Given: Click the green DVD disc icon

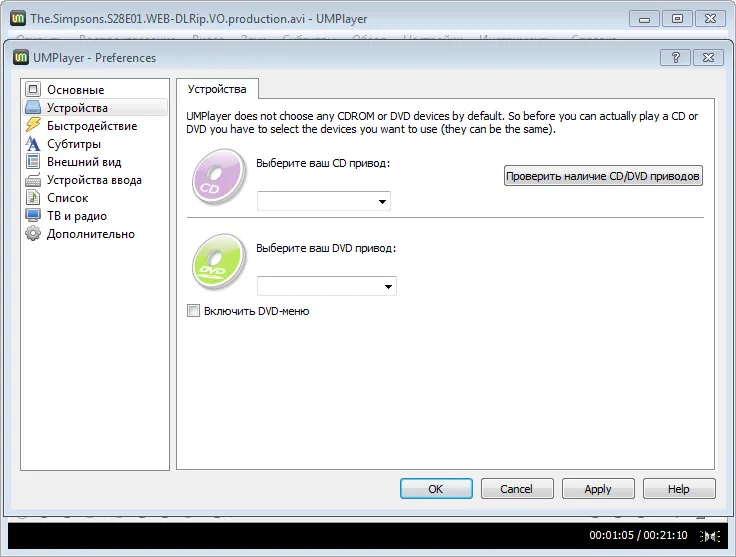Looking at the screenshot, I should (218, 260).
